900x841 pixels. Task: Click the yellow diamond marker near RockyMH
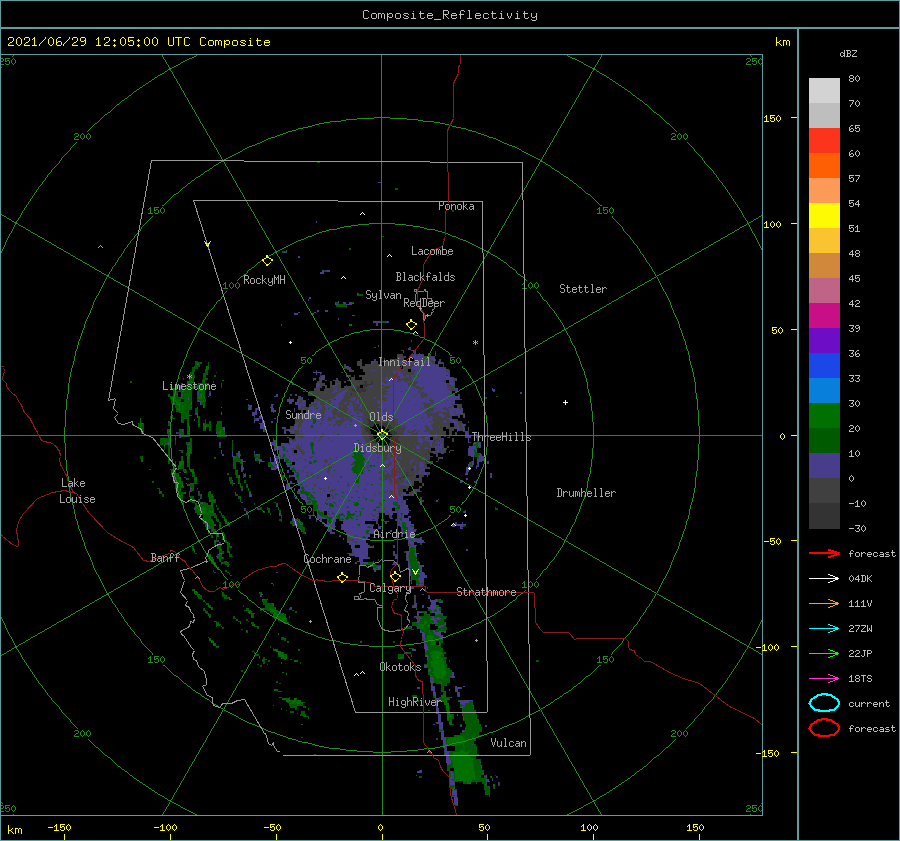267,261
